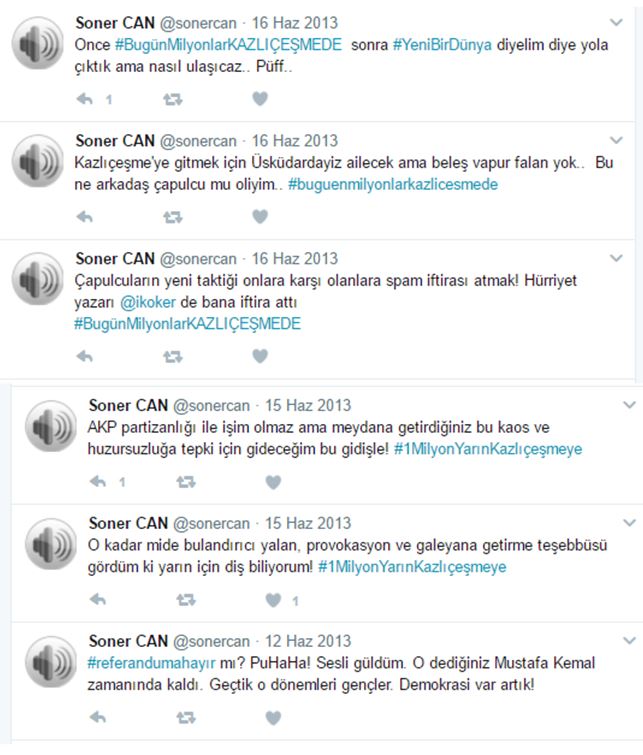Reply to the #referandumahayır tweet

coord(98,717)
